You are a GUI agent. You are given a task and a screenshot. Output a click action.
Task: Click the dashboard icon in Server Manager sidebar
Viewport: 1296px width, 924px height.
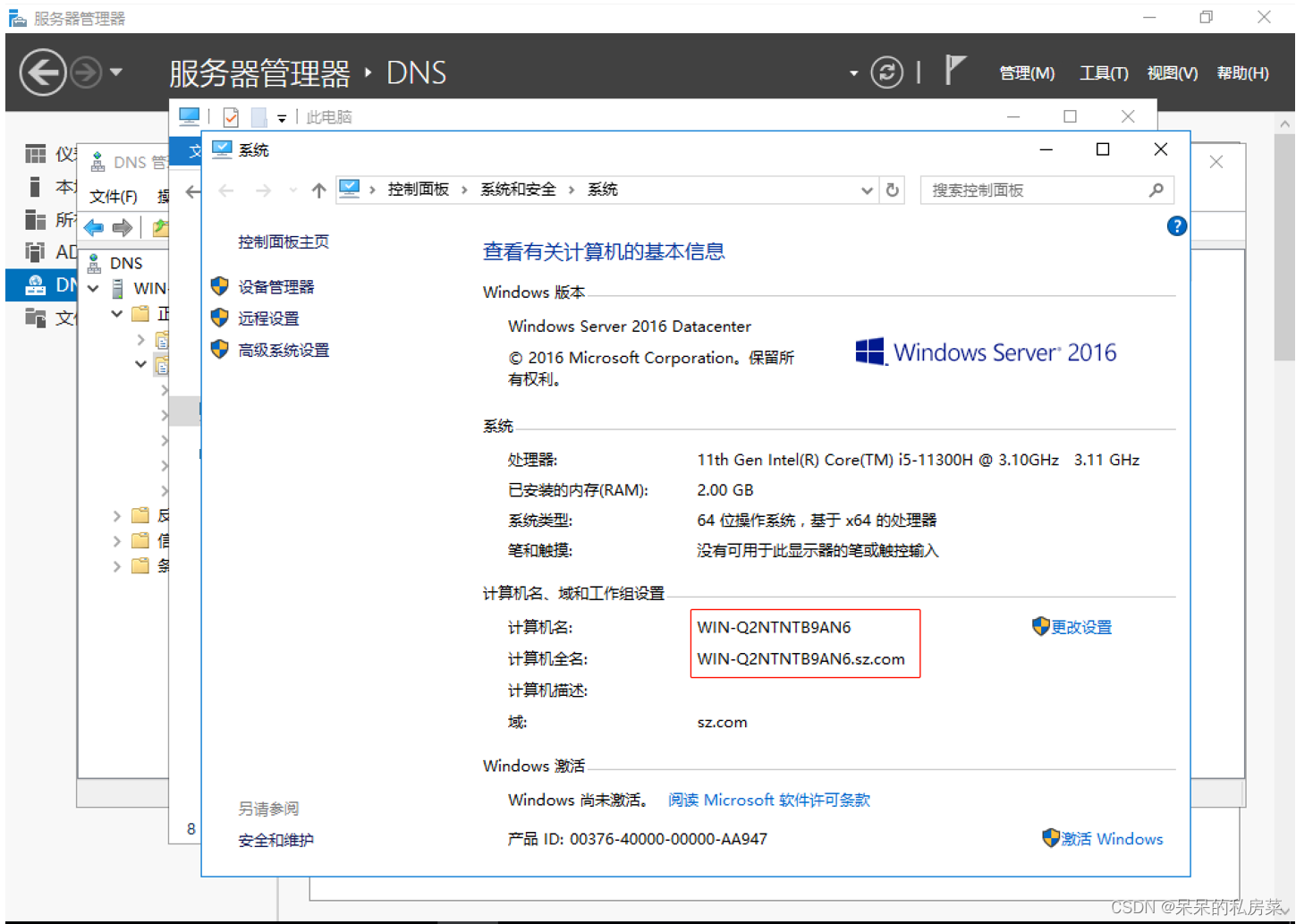coord(36,154)
